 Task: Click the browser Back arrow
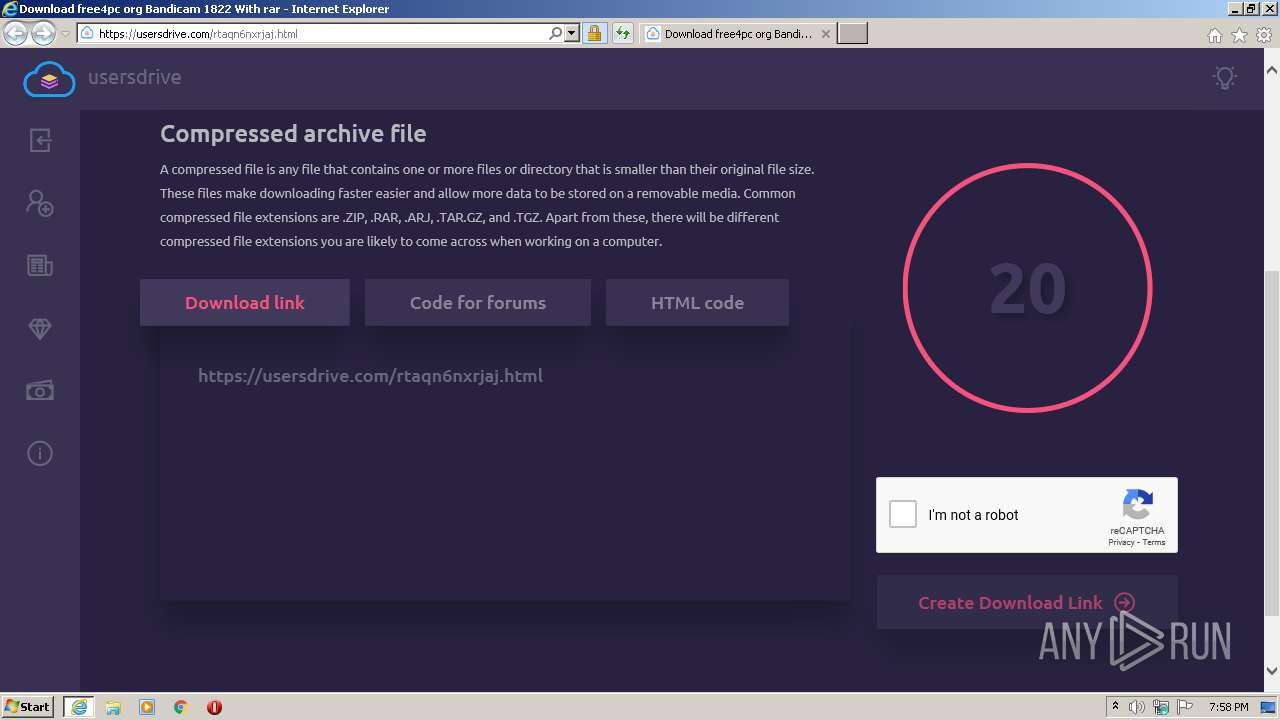[x=16, y=33]
